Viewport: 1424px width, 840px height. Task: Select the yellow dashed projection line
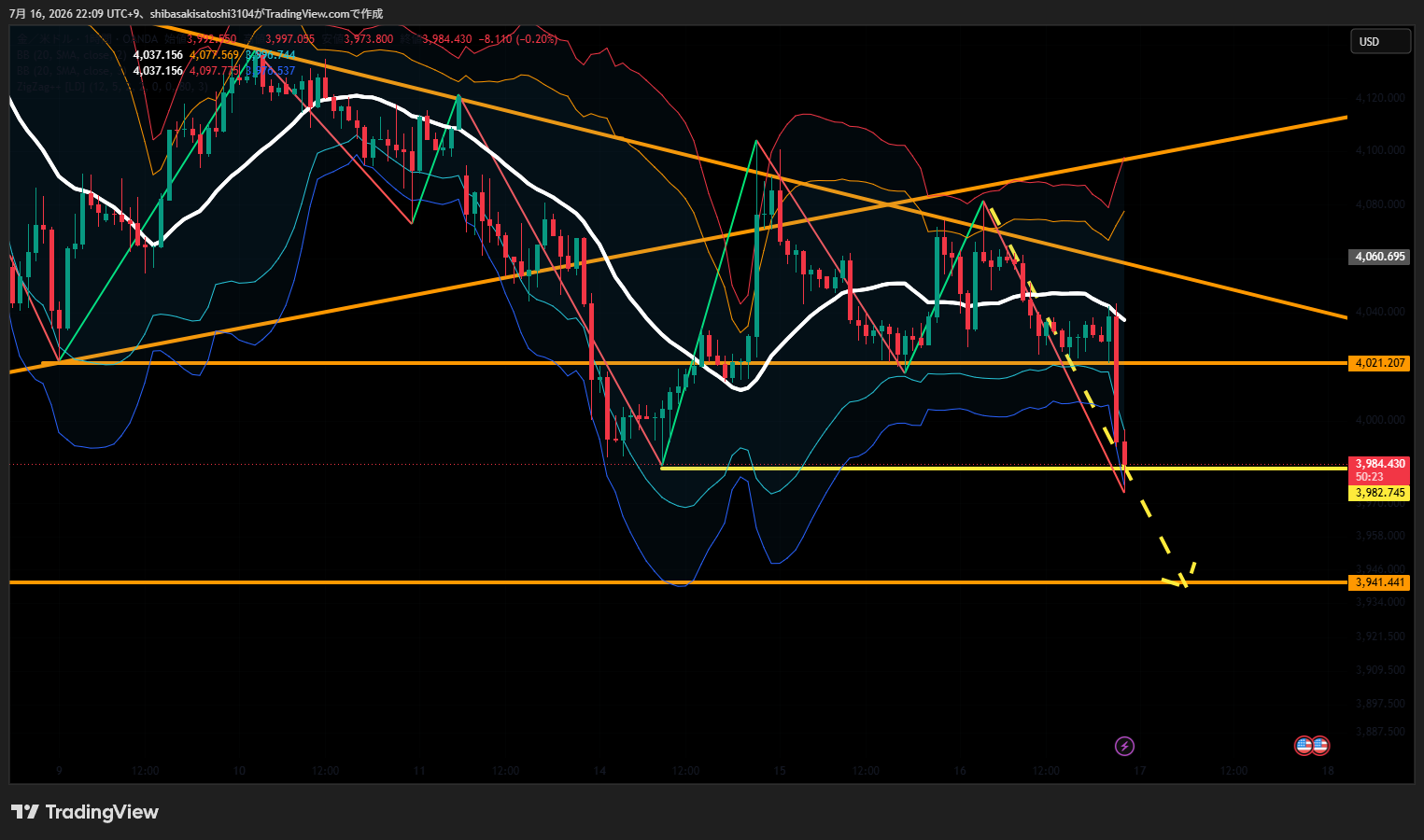click(1088, 392)
